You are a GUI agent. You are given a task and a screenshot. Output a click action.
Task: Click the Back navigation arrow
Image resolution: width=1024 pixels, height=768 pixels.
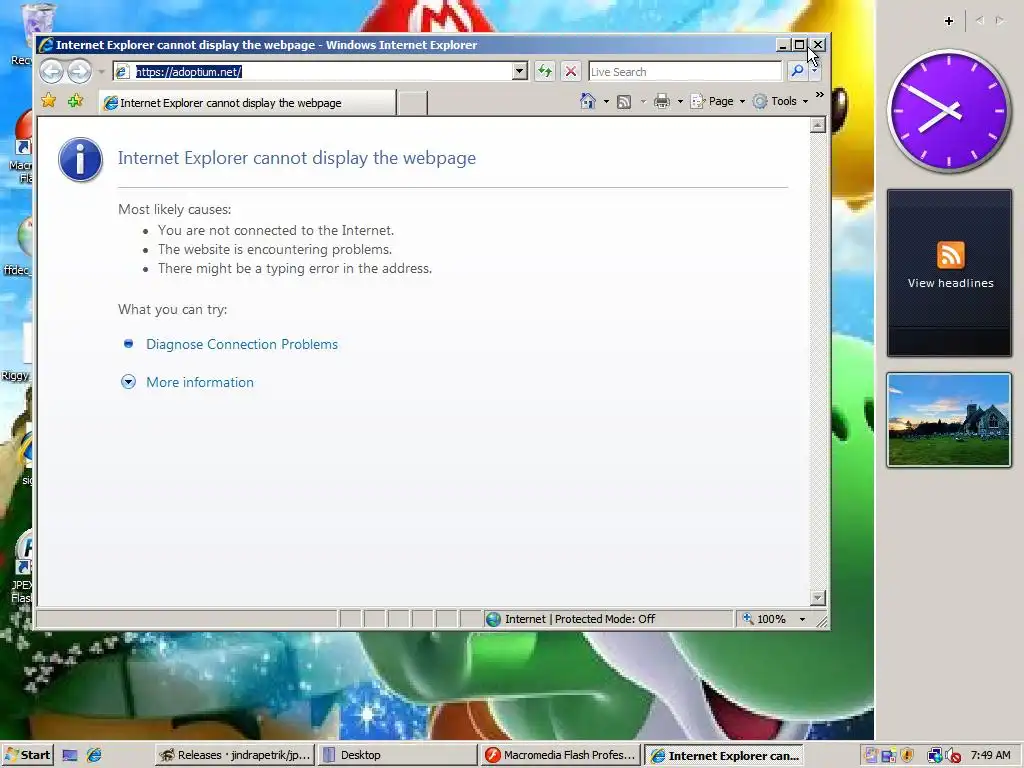point(52,71)
